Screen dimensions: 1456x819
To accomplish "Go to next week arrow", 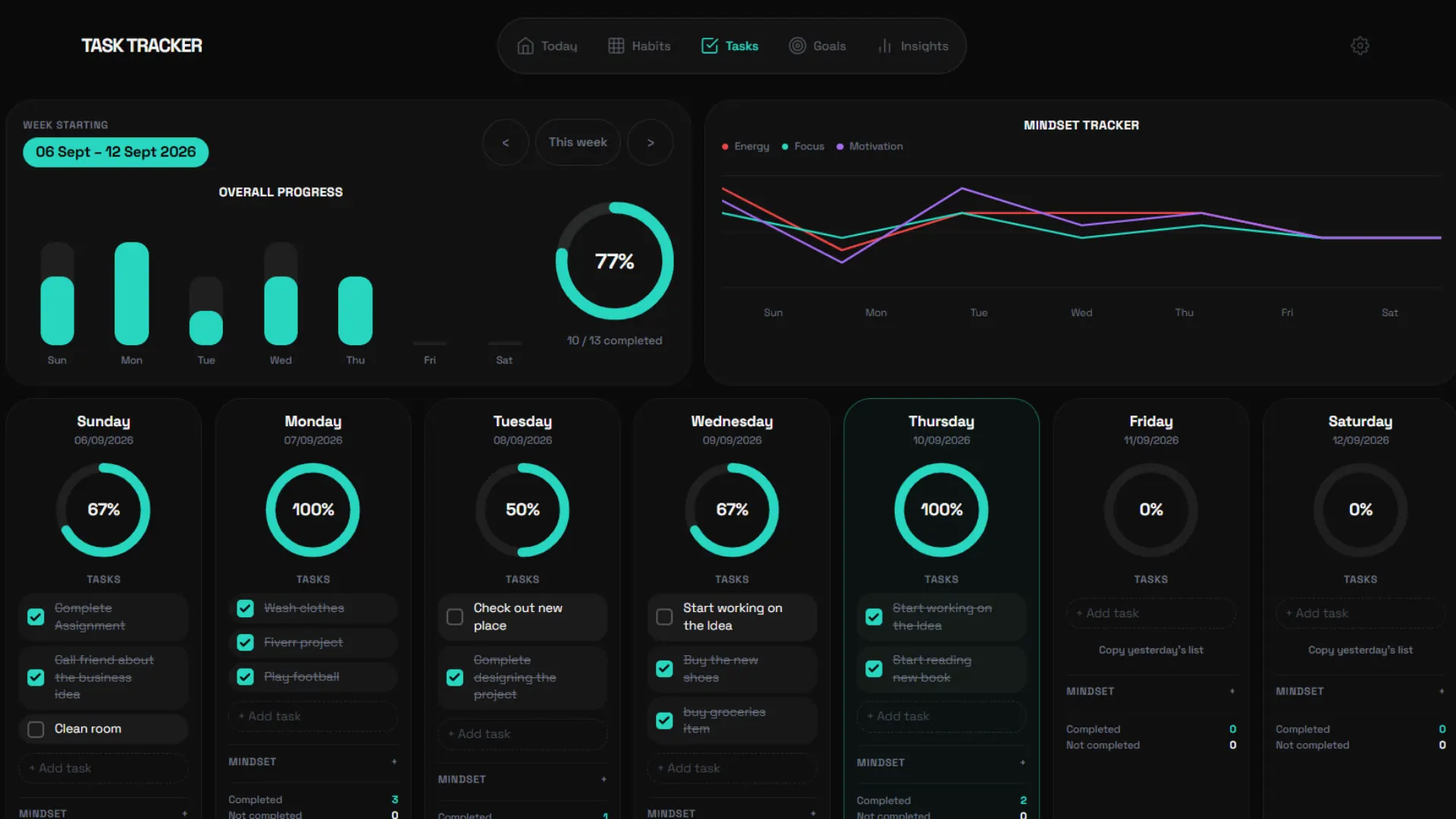I will click(x=650, y=142).
